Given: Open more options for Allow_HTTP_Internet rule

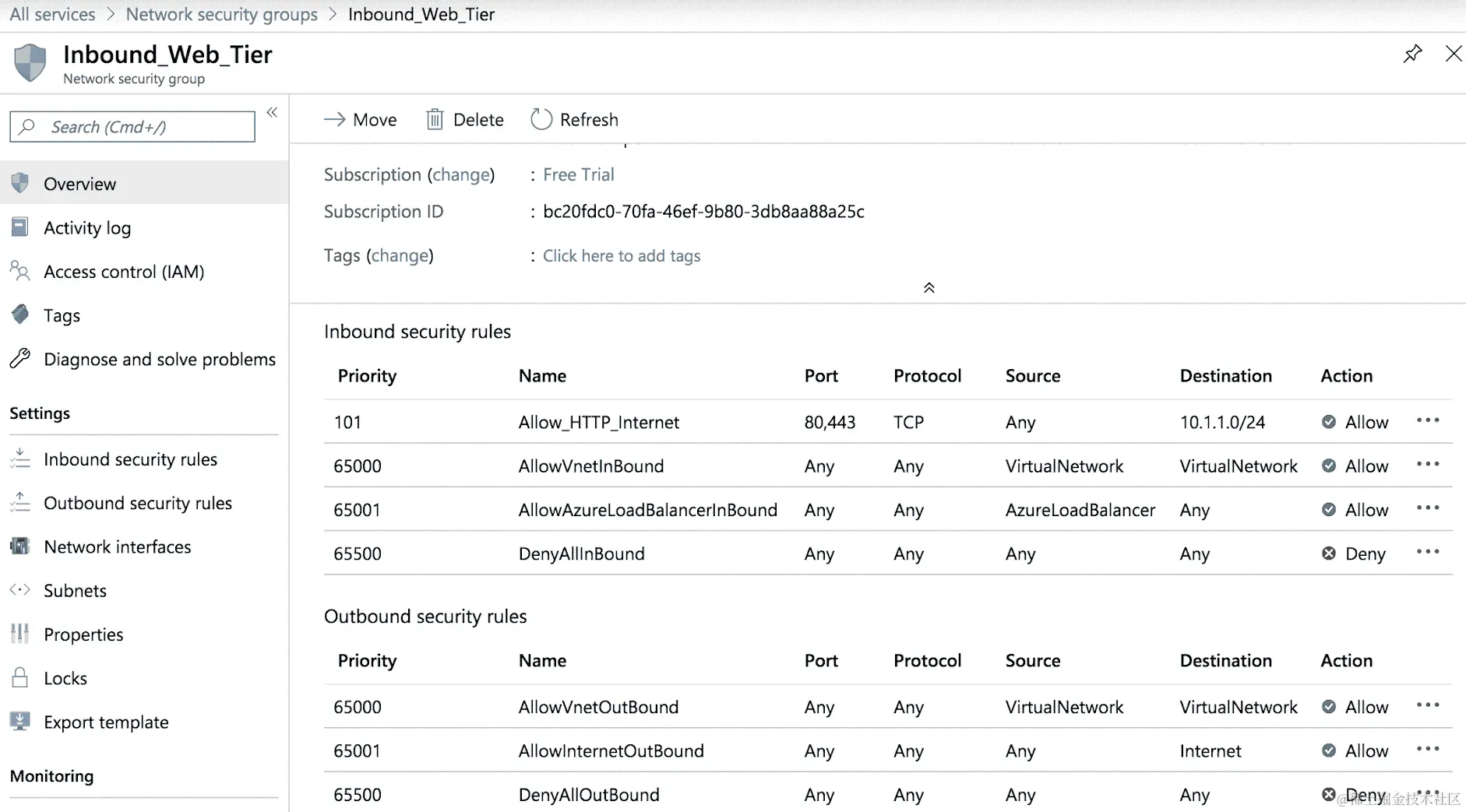Looking at the screenshot, I should point(1428,420).
